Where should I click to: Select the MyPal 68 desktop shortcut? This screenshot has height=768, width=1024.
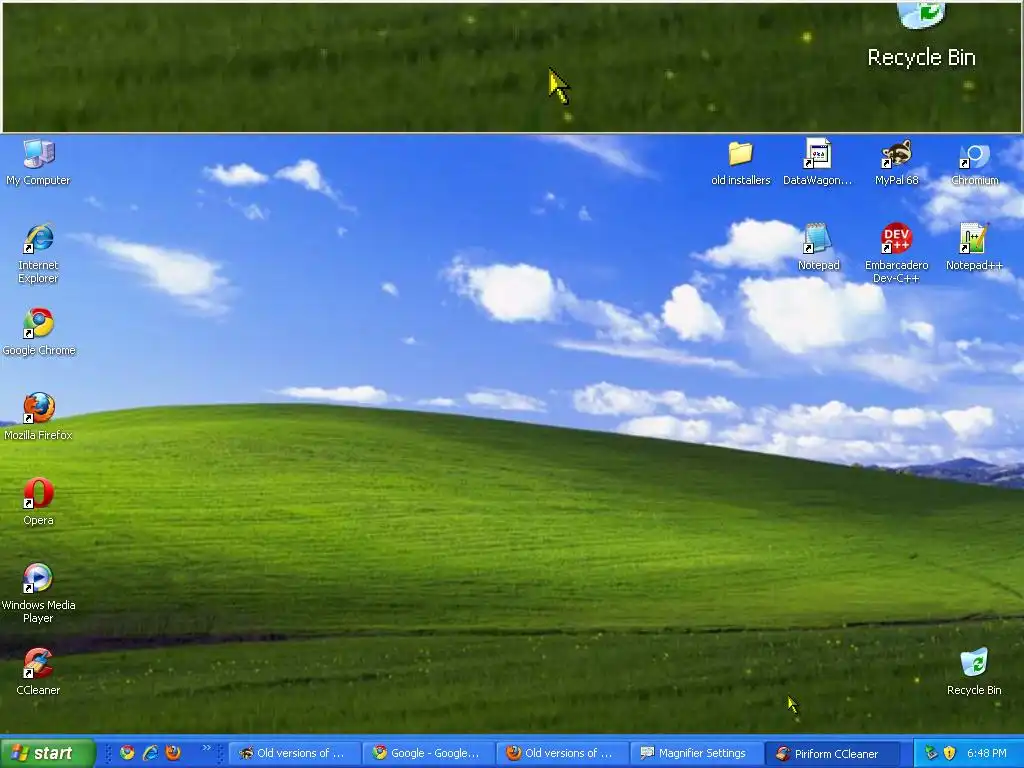897,163
